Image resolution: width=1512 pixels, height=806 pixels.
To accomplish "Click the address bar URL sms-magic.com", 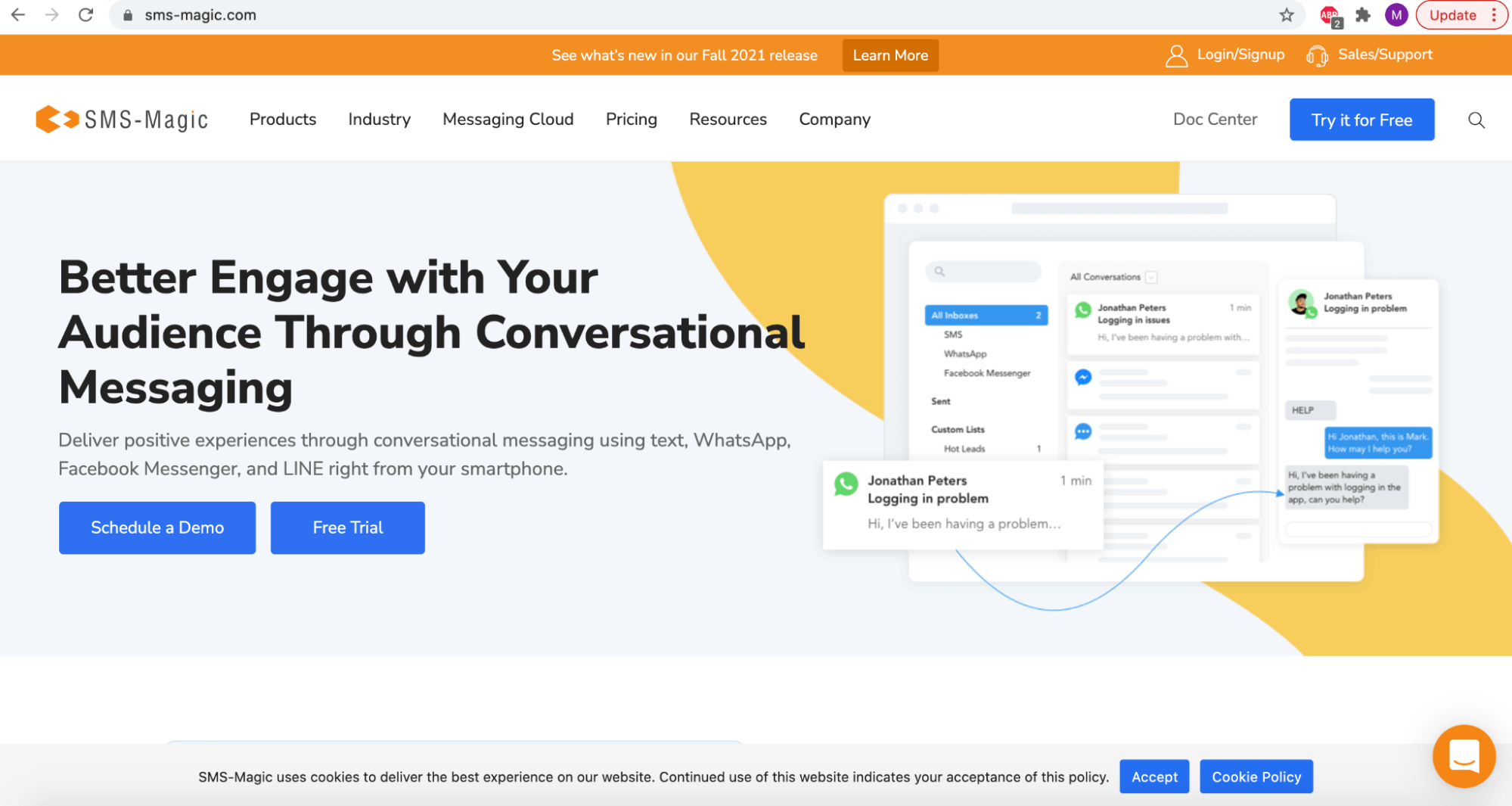I will click(x=200, y=15).
